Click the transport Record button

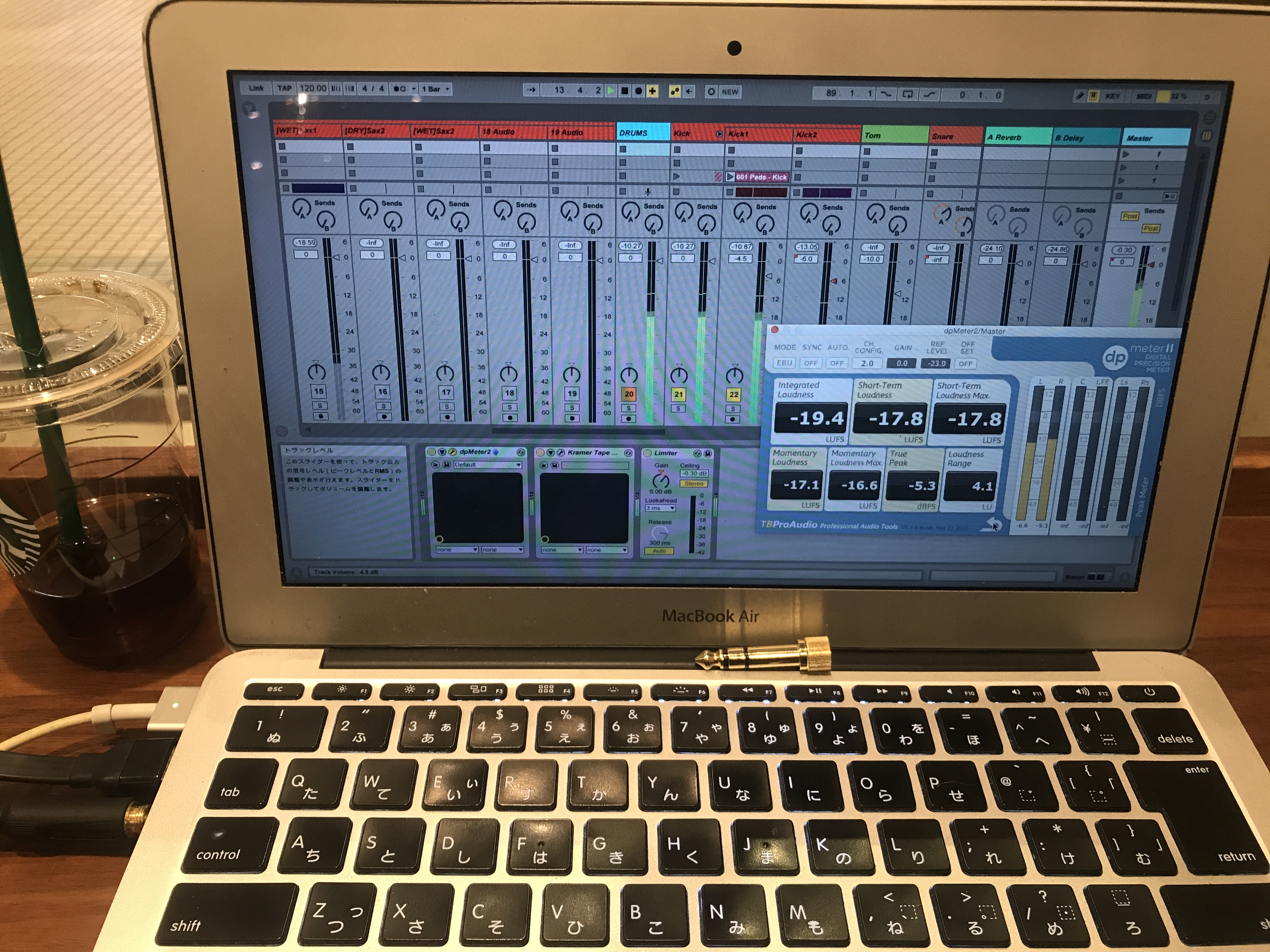coord(638,91)
